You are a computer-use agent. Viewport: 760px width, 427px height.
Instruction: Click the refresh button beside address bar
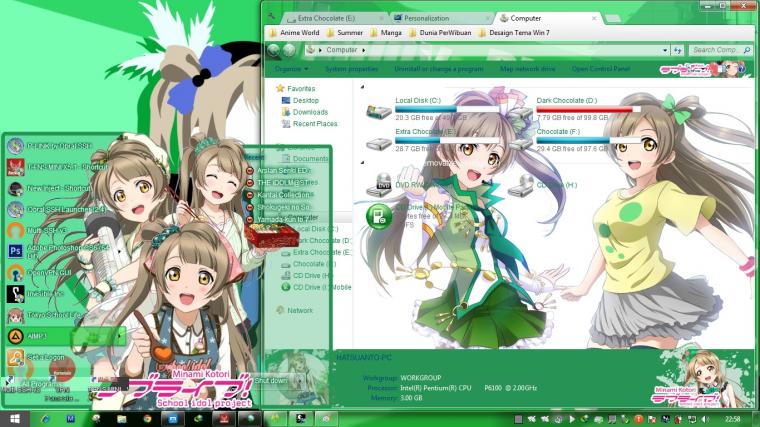coord(678,50)
